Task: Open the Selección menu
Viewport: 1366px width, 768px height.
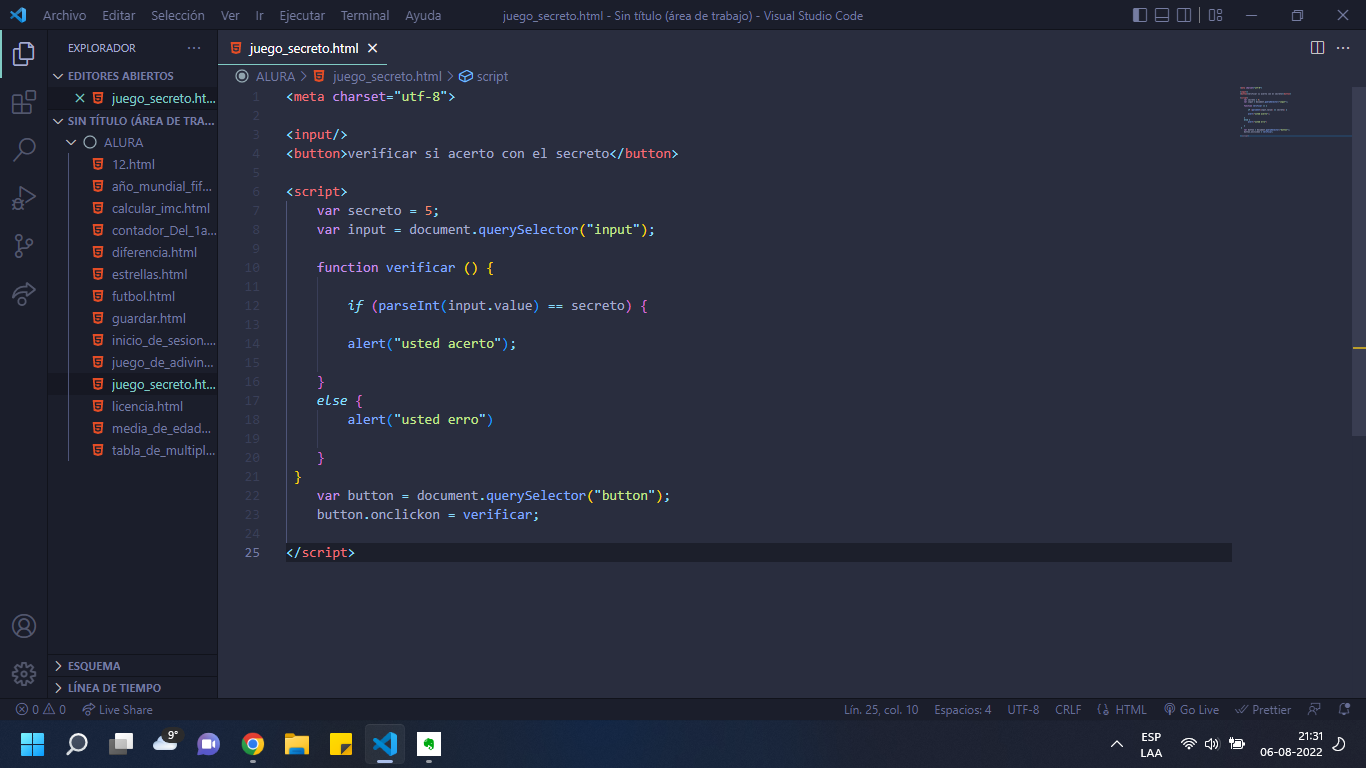Action: [x=178, y=16]
